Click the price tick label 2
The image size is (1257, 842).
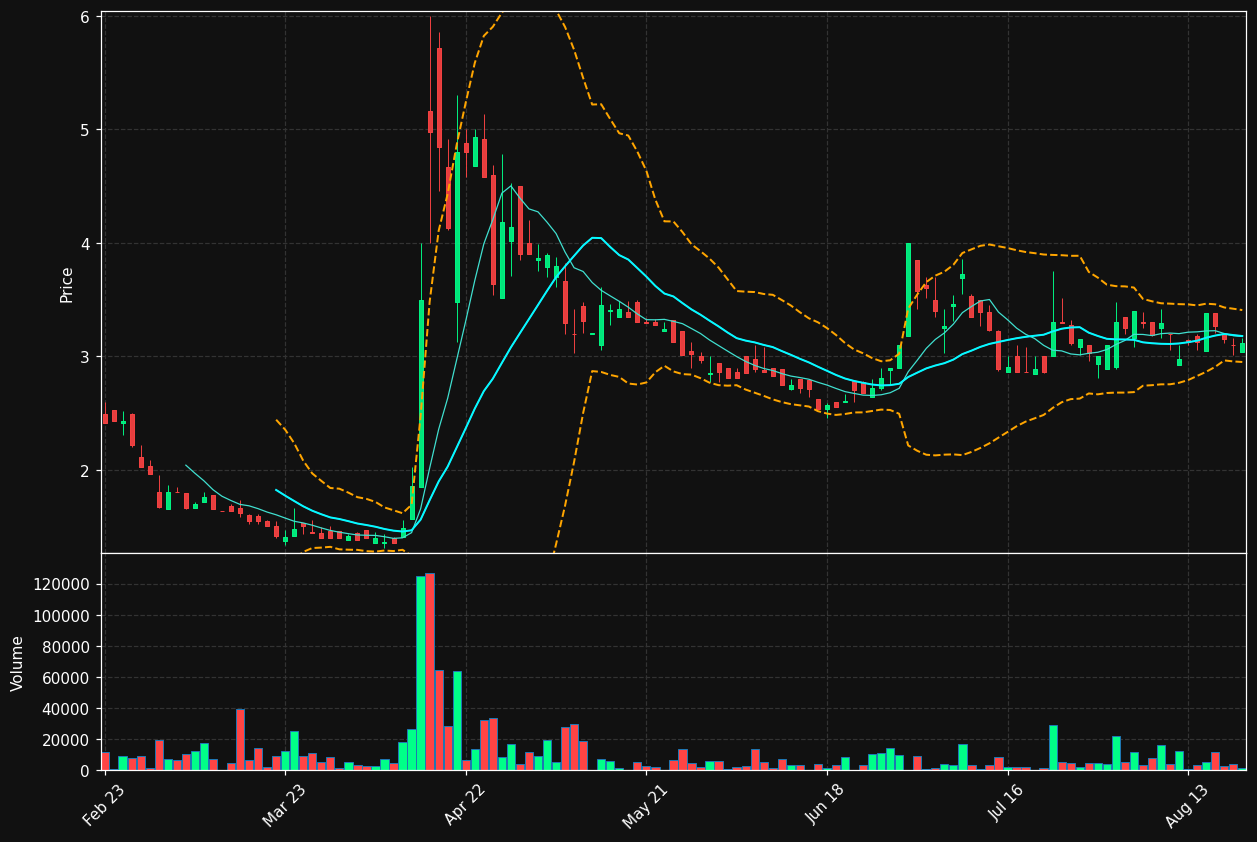point(85,471)
